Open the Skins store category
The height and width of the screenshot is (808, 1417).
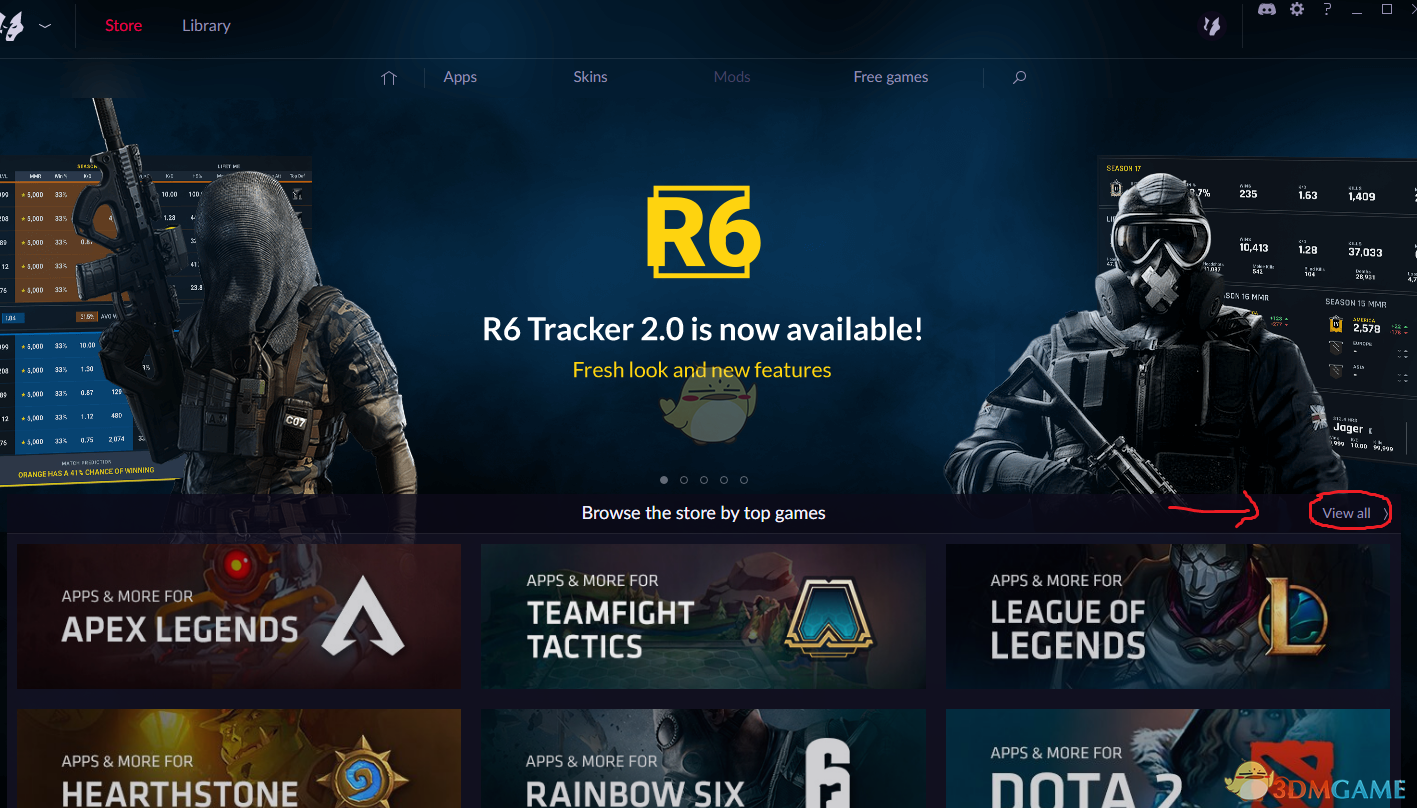tap(590, 77)
